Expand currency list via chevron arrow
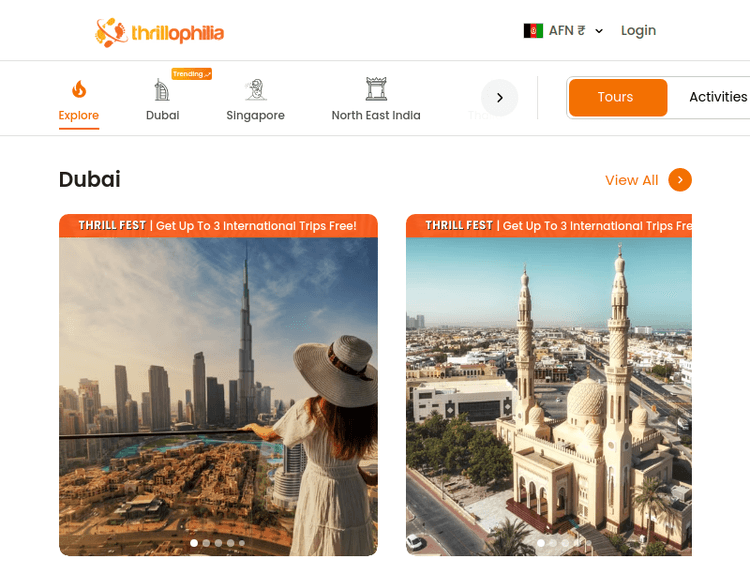Image resolution: width=750 pixels, height=563 pixels. coord(598,31)
